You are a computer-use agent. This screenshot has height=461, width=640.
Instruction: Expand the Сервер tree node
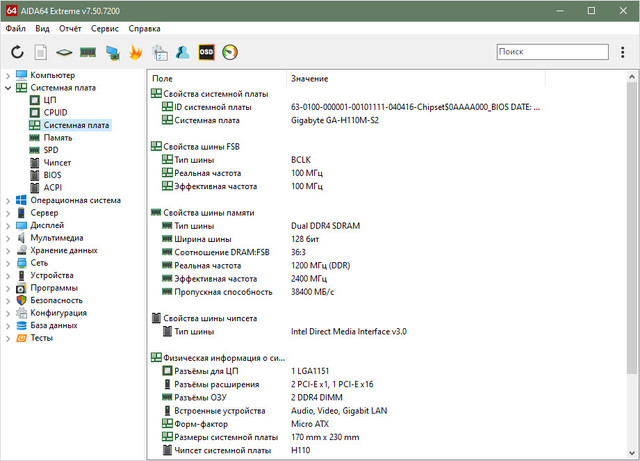click(8, 213)
